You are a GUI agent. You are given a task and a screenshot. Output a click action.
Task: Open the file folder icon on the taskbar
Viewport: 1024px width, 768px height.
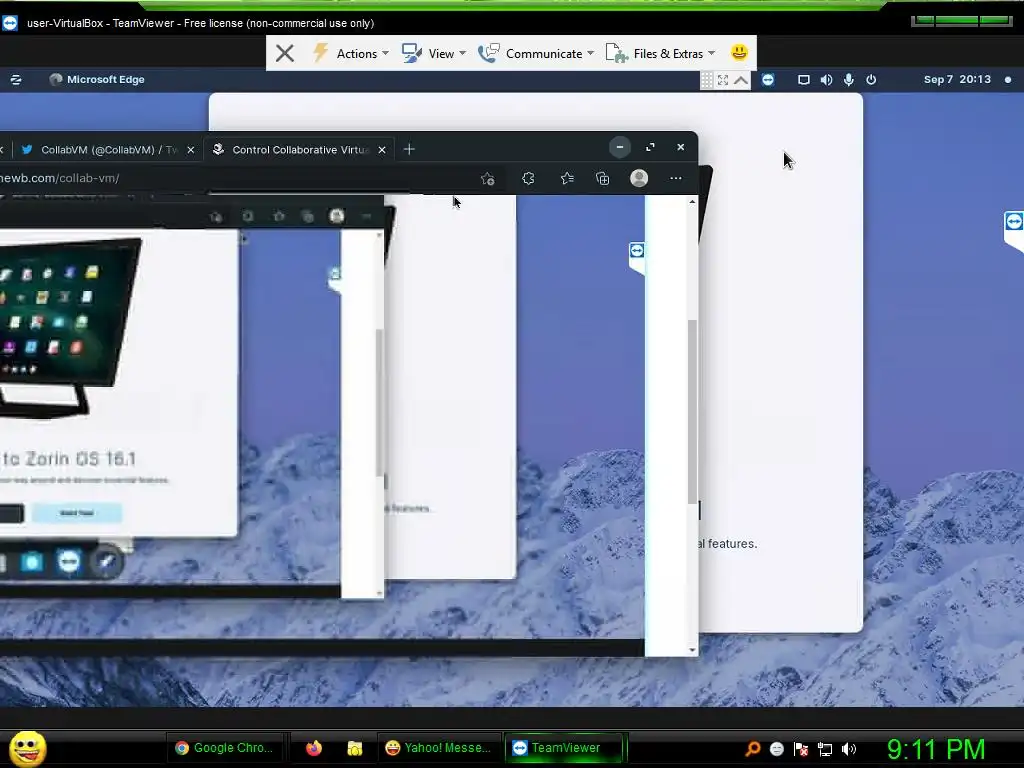[355, 748]
